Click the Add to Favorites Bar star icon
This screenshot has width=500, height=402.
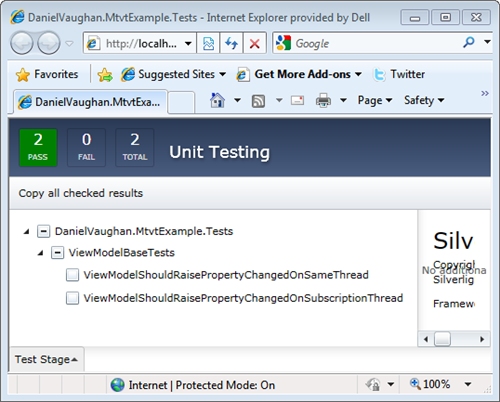105,74
